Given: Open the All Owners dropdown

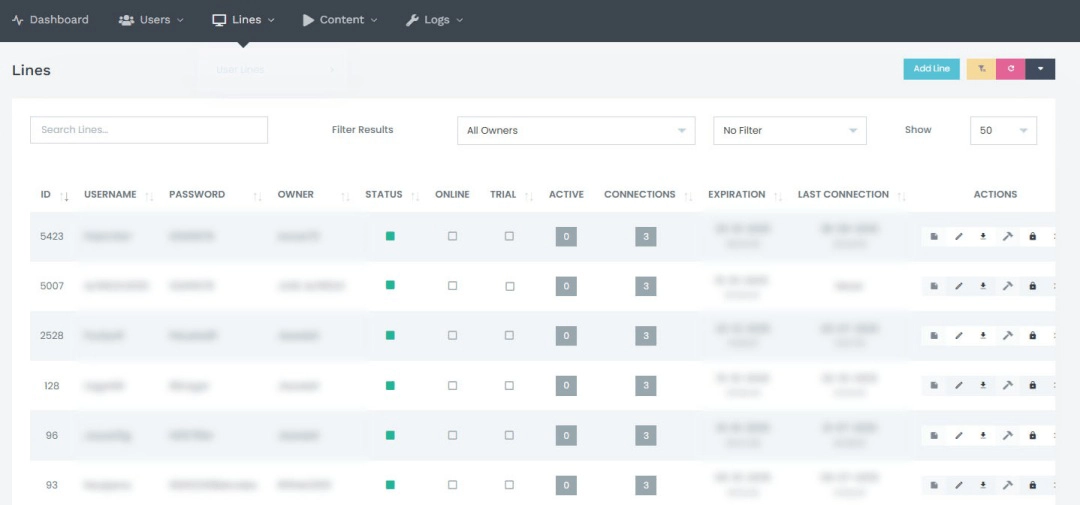Looking at the screenshot, I should pyautogui.click(x=575, y=131).
